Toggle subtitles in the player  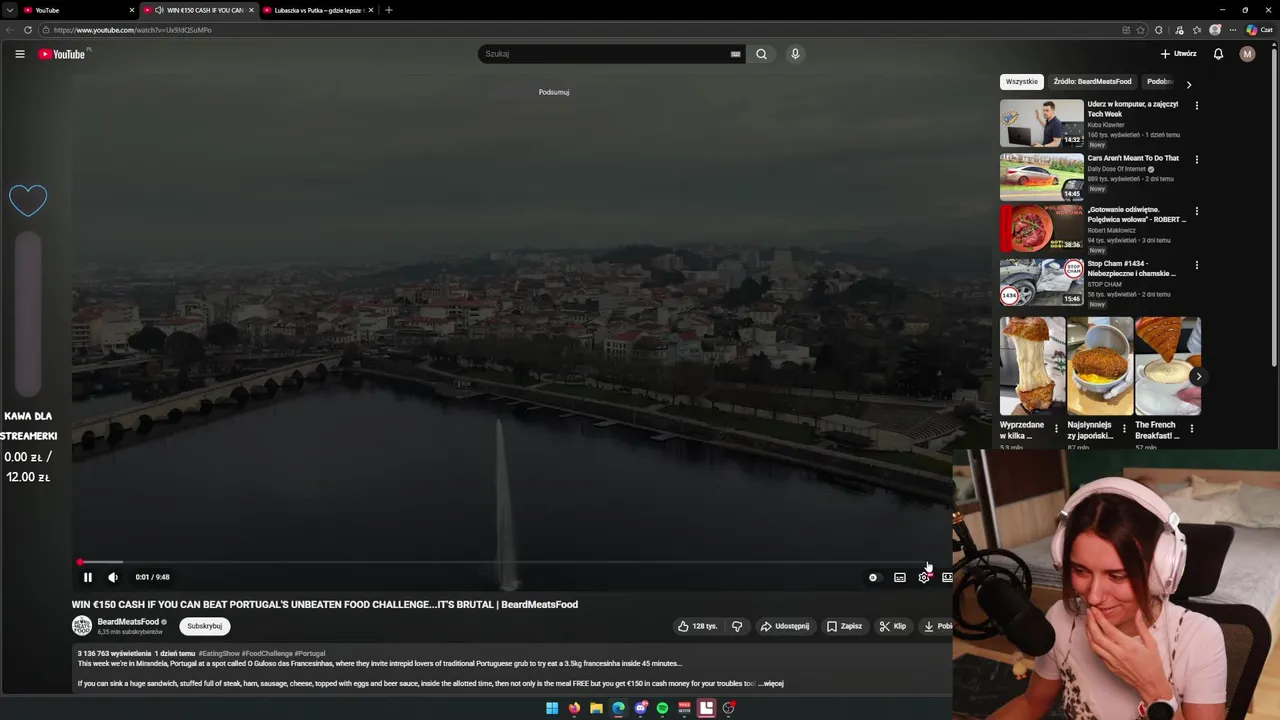point(900,577)
